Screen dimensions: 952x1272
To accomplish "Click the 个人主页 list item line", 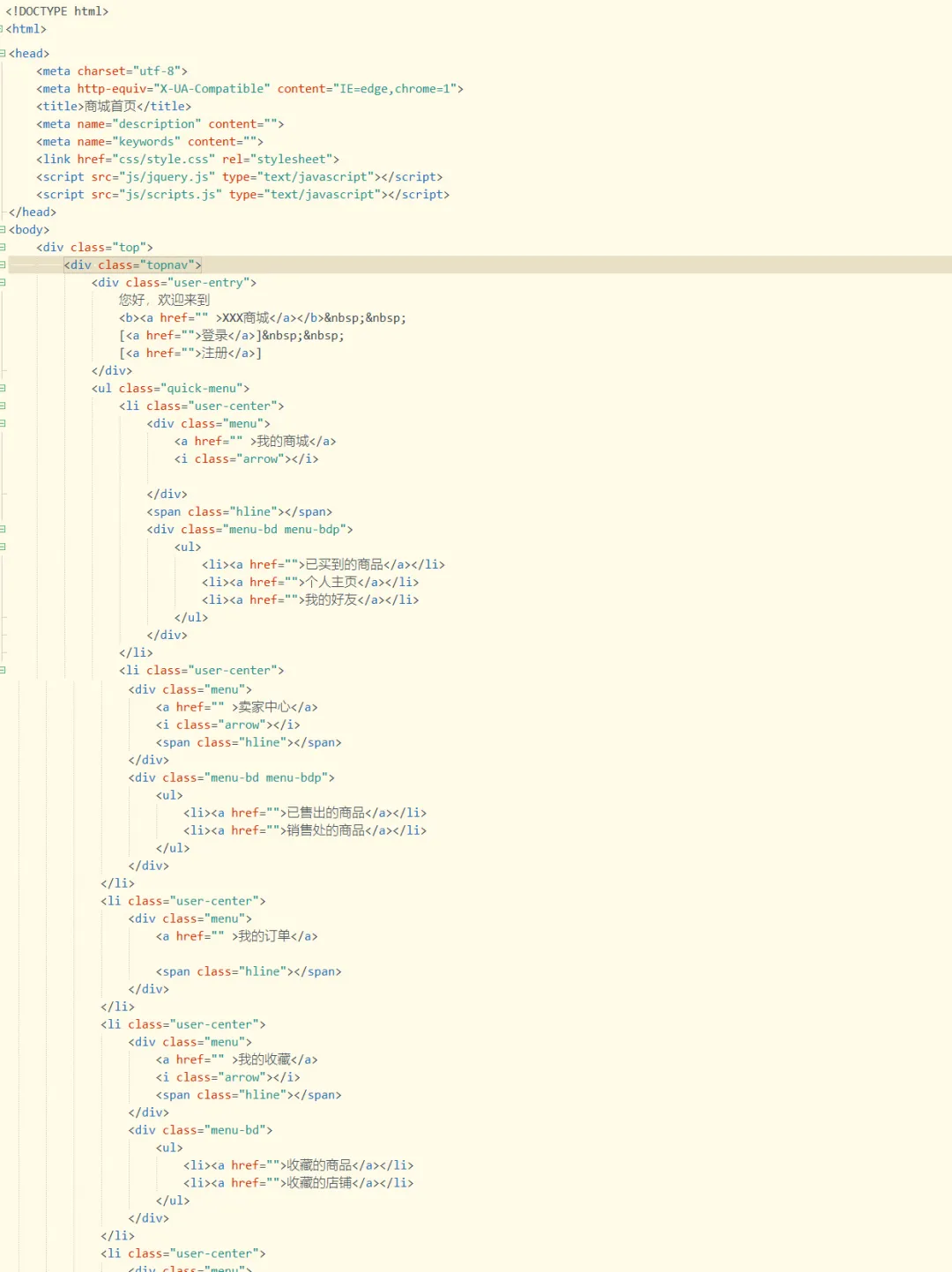I will coord(310,583).
